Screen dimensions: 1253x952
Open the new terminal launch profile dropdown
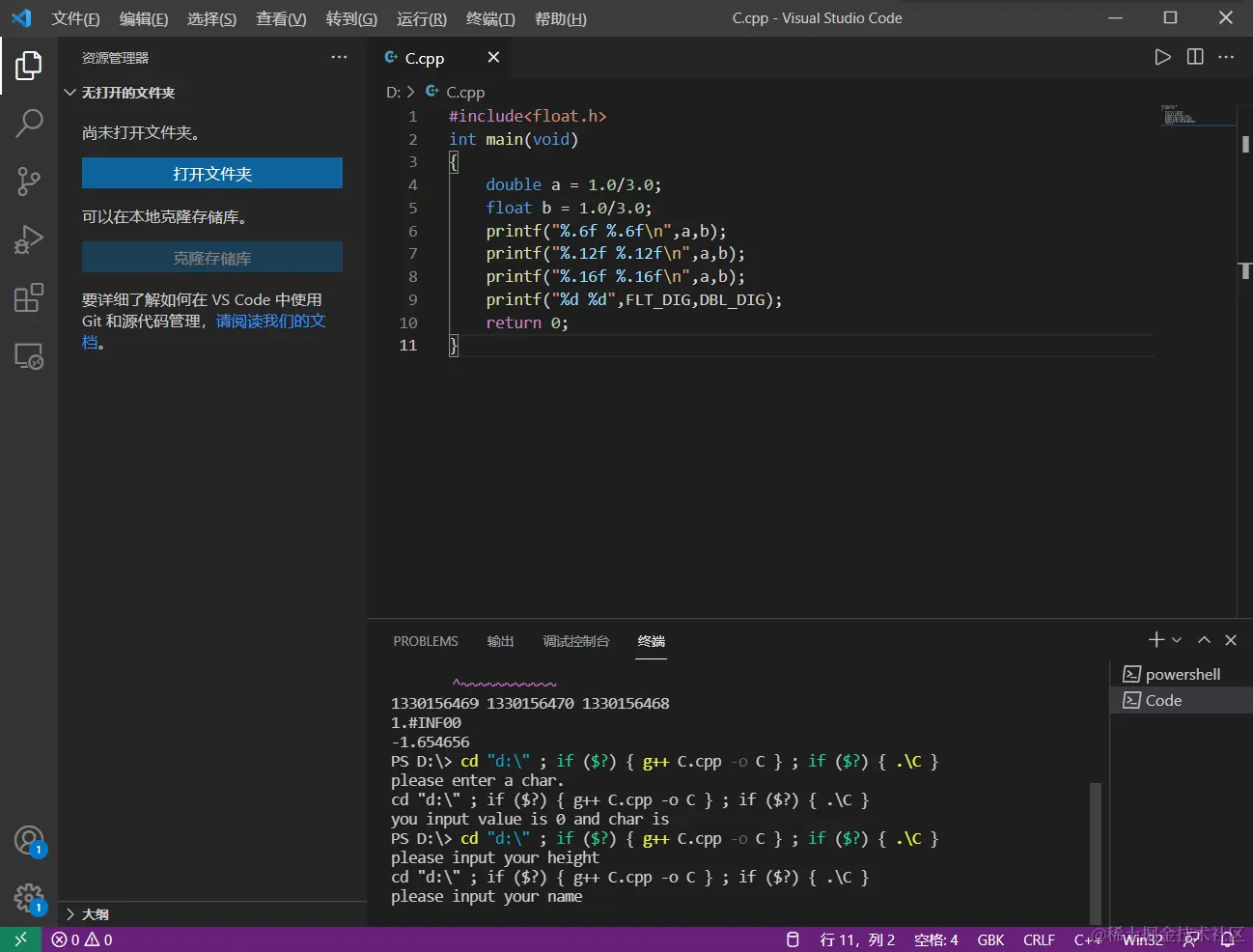pos(1177,640)
